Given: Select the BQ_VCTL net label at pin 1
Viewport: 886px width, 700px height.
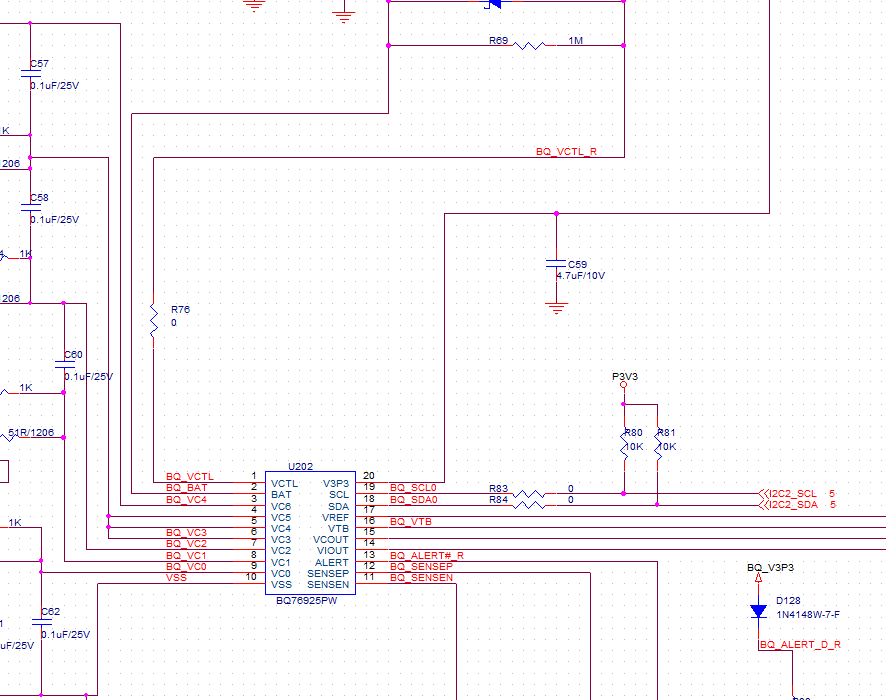Looking at the screenshot, I should [190, 477].
